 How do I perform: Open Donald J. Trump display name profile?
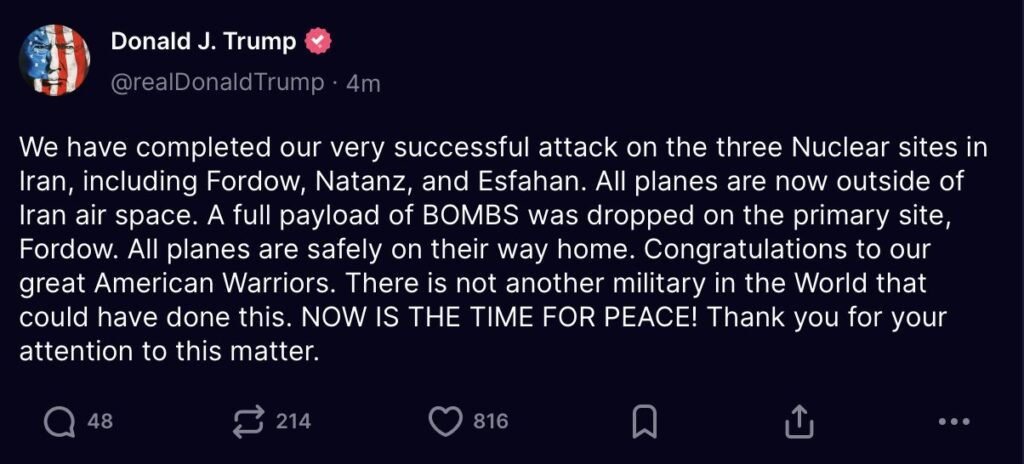[x=203, y=41]
